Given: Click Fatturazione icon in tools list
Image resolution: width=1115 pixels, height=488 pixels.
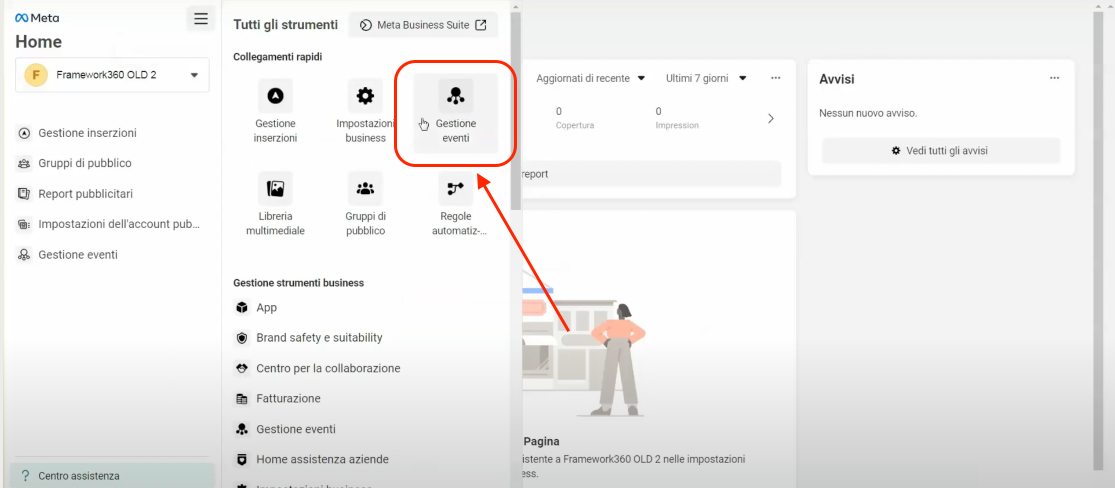Looking at the screenshot, I should click(242, 399).
